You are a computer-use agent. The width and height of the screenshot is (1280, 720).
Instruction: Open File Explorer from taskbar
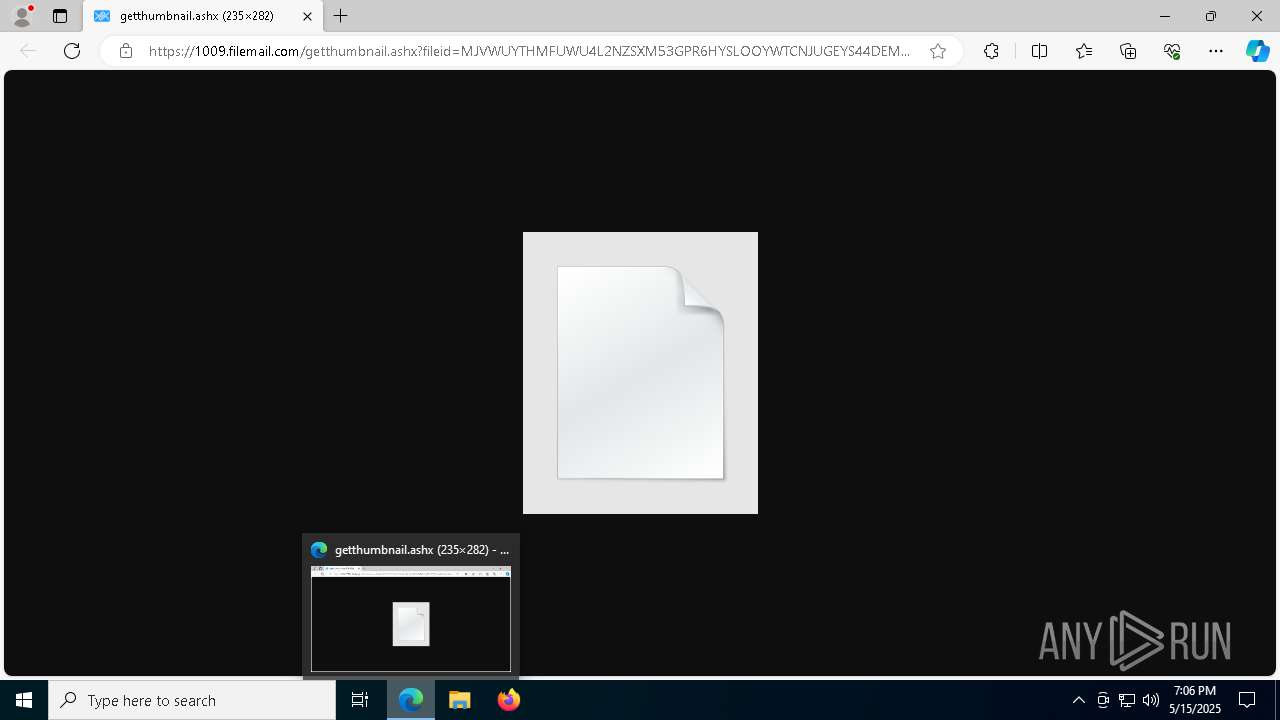[x=460, y=700]
